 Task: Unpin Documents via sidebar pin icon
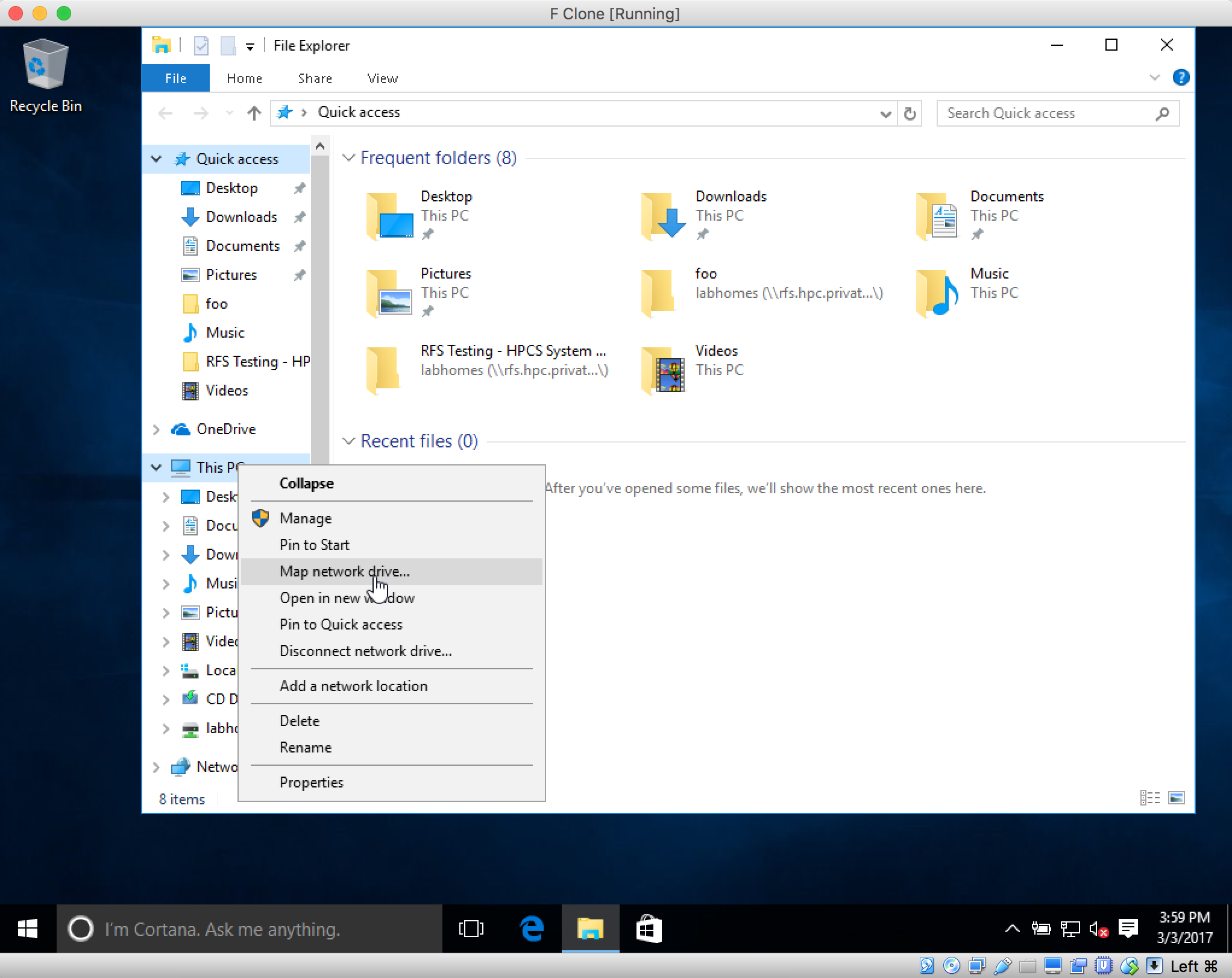click(x=300, y=246)
